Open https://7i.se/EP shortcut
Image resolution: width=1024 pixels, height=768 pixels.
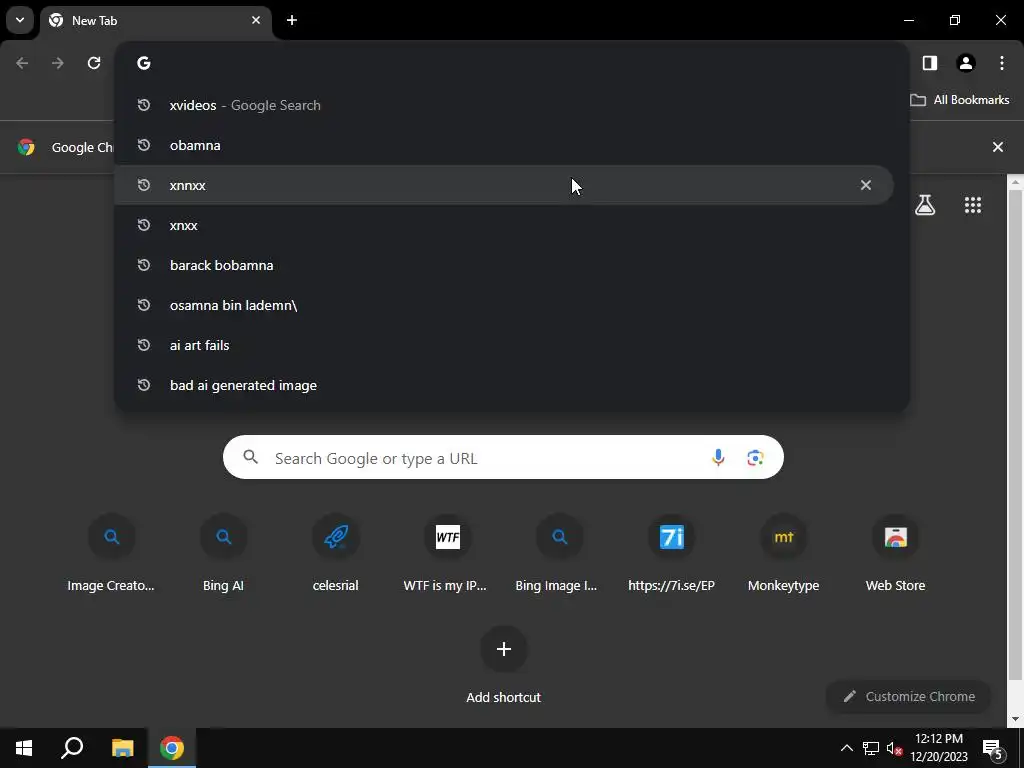coord(671,554)
